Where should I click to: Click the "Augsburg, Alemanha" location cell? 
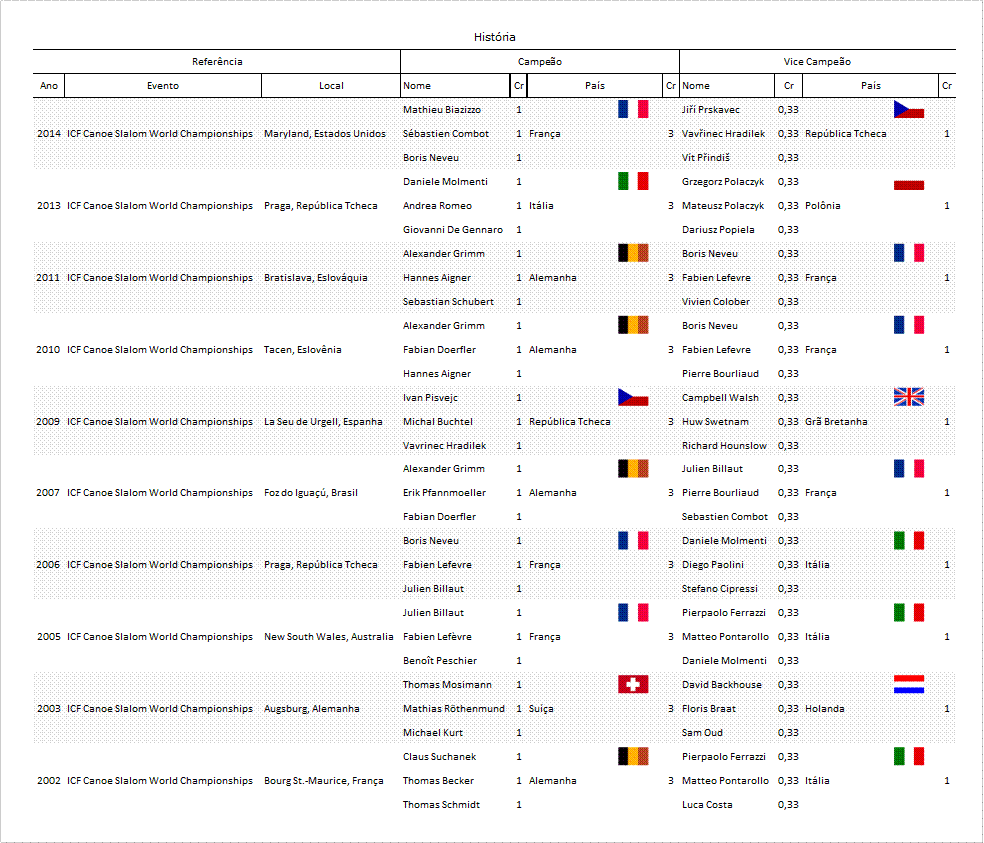(312, 709)
